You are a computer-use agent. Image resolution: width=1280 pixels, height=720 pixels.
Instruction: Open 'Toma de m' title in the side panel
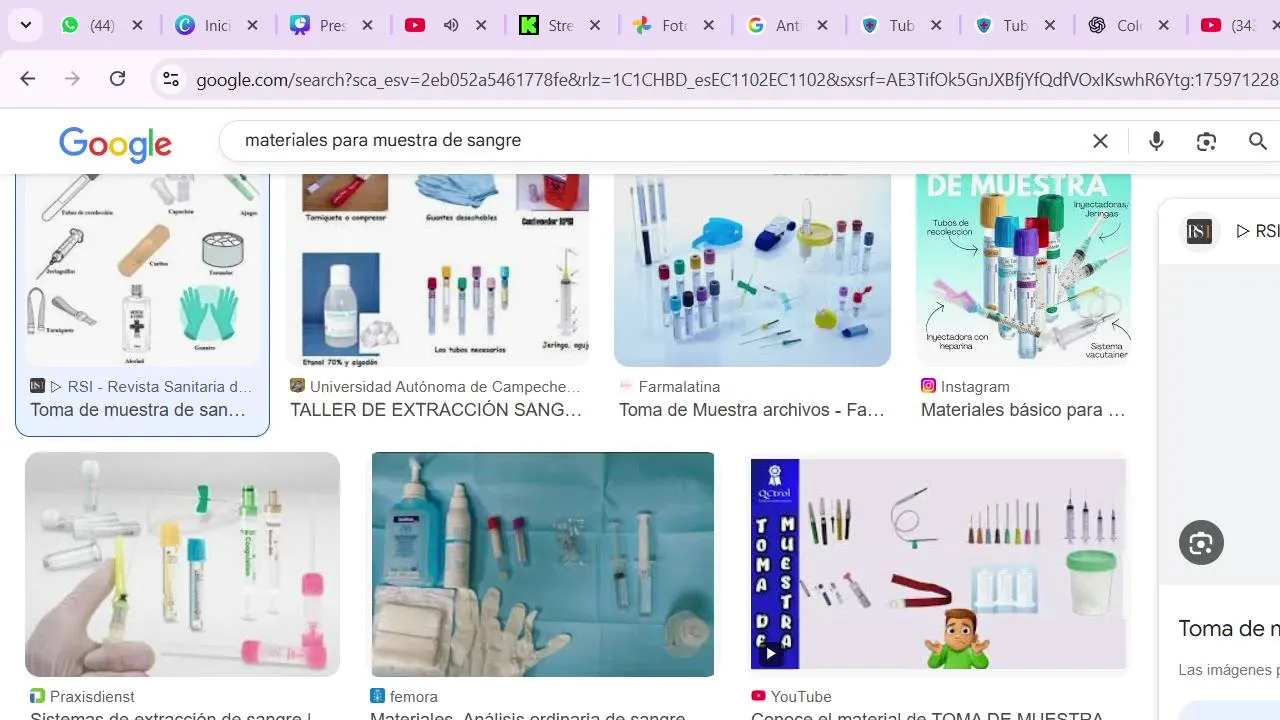pyautogui.click(x=1228, y=629)
